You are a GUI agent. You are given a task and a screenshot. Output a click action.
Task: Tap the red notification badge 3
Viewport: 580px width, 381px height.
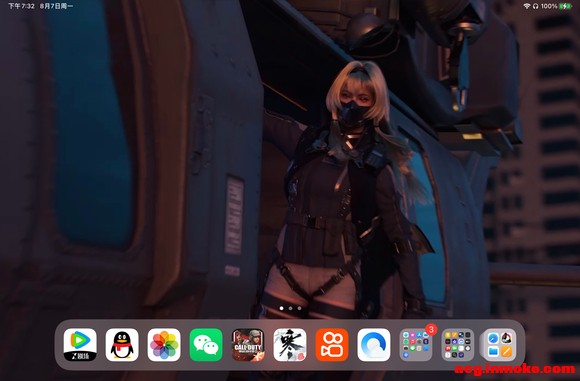click(x=431, y=329)
